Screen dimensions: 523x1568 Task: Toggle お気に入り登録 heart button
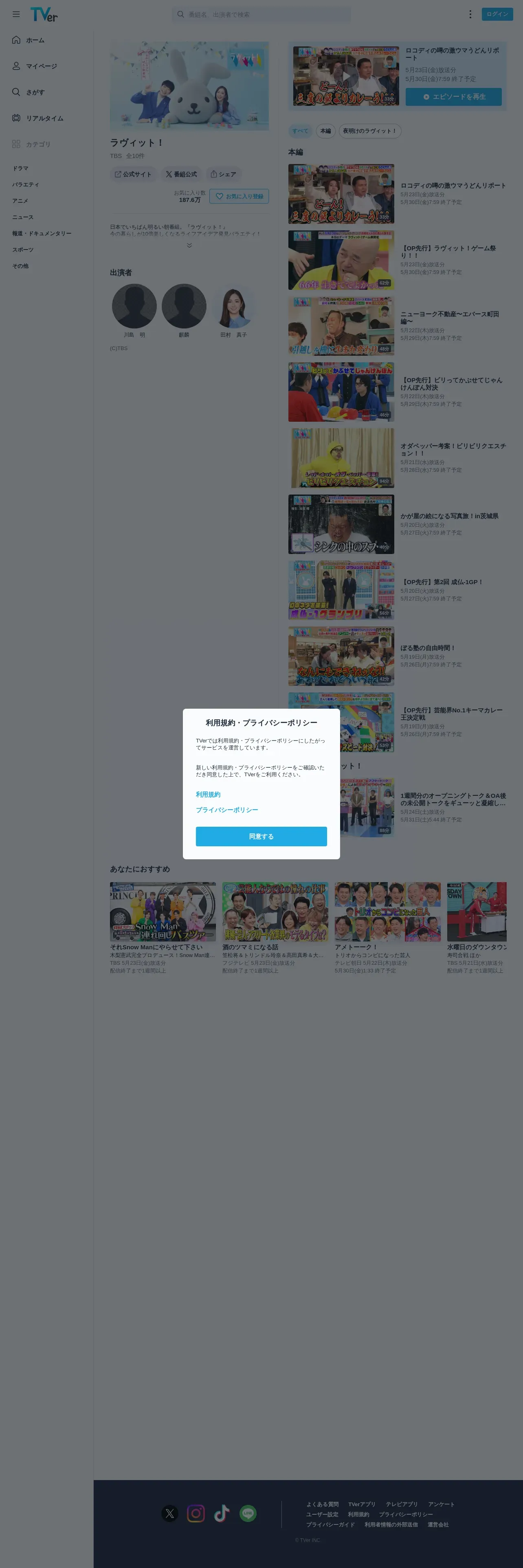(239, 197)
